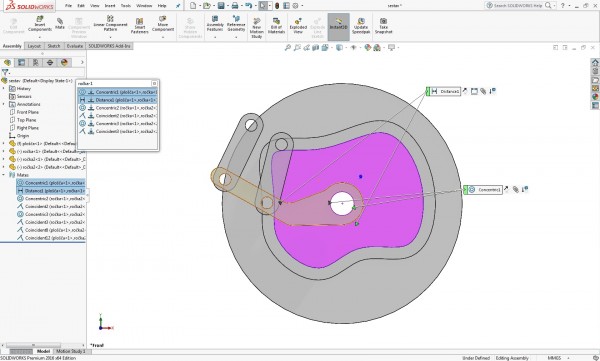The image size is (600, 361).
Task: Toggle the section view icon in view toolbar
Action: [316, 48]
